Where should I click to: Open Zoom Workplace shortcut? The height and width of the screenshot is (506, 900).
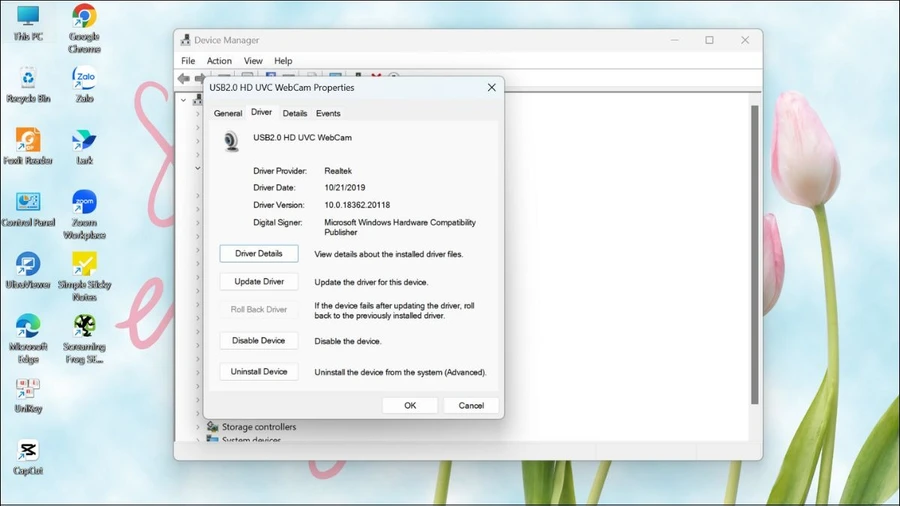[84, 214]
